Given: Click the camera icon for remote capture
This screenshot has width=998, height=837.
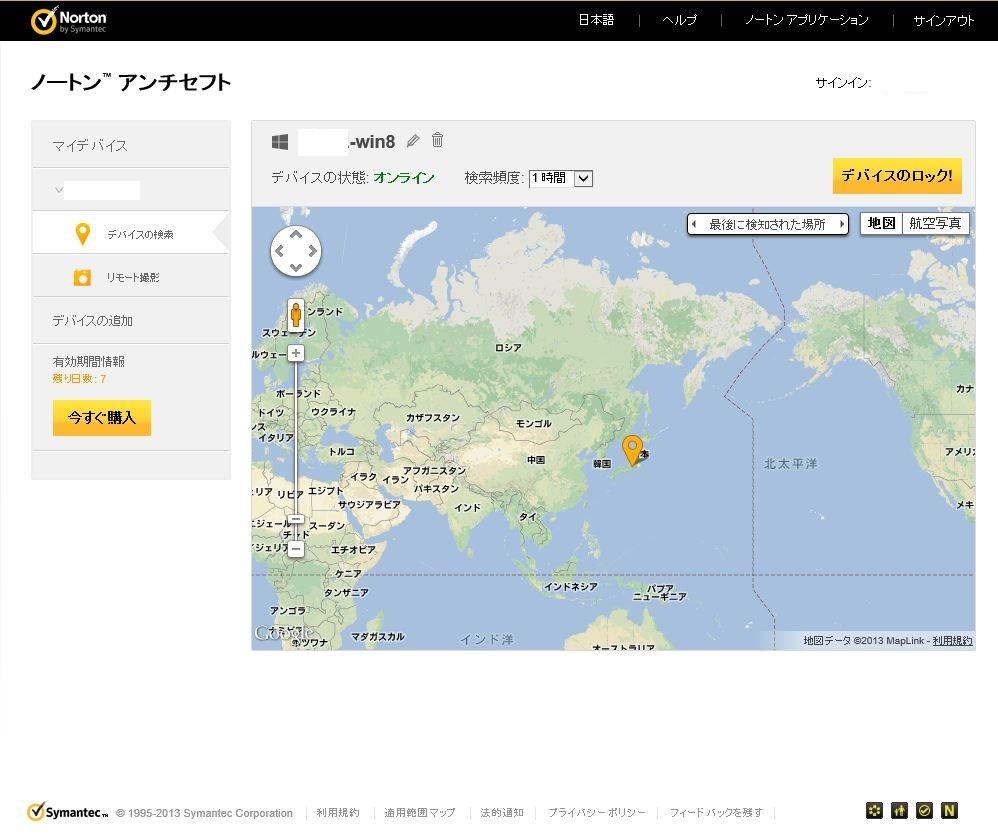Looking at the screenshot, I should [x=82, y=278].
